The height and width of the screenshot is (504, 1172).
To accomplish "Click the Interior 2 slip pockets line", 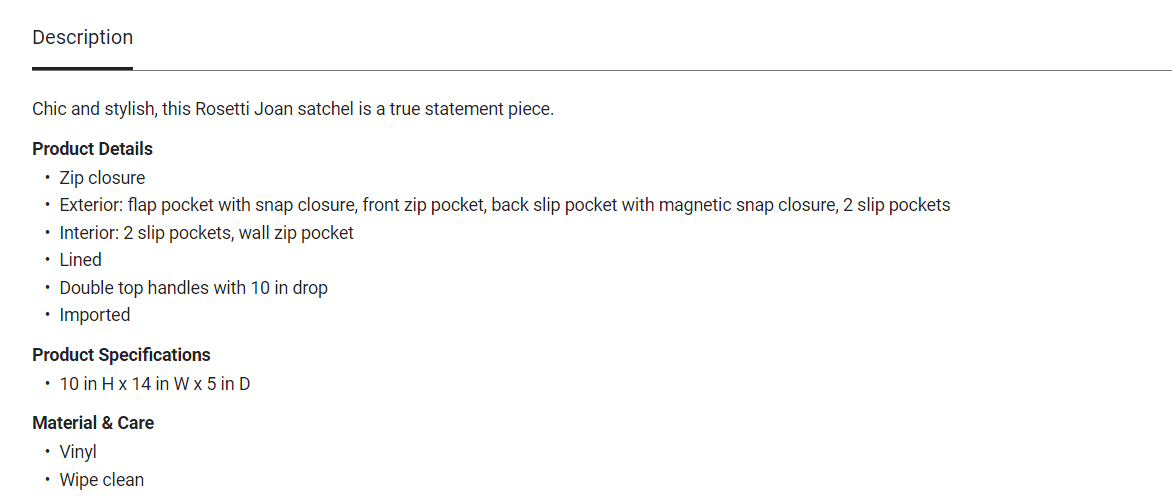I will [206, 233].
